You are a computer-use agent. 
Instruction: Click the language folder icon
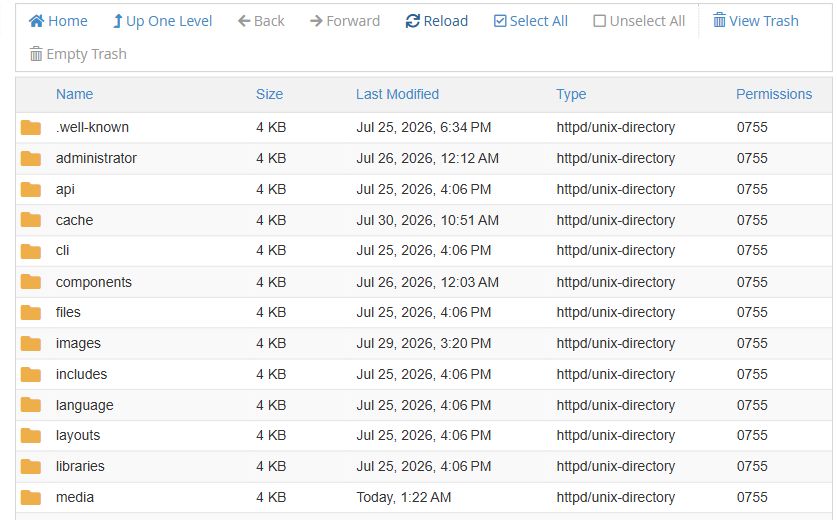click(x=31, y=405)
